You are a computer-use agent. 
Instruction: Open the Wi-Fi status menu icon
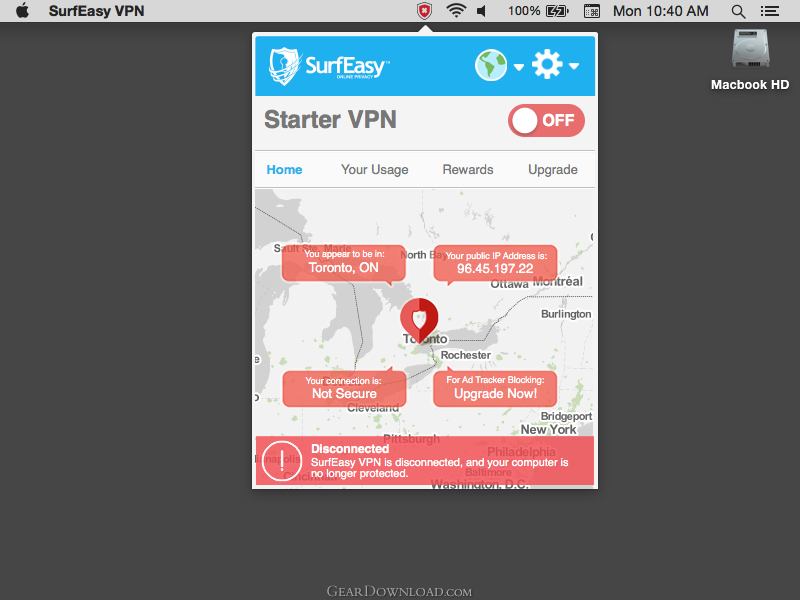pyautogui.click(x=456, y=11)
